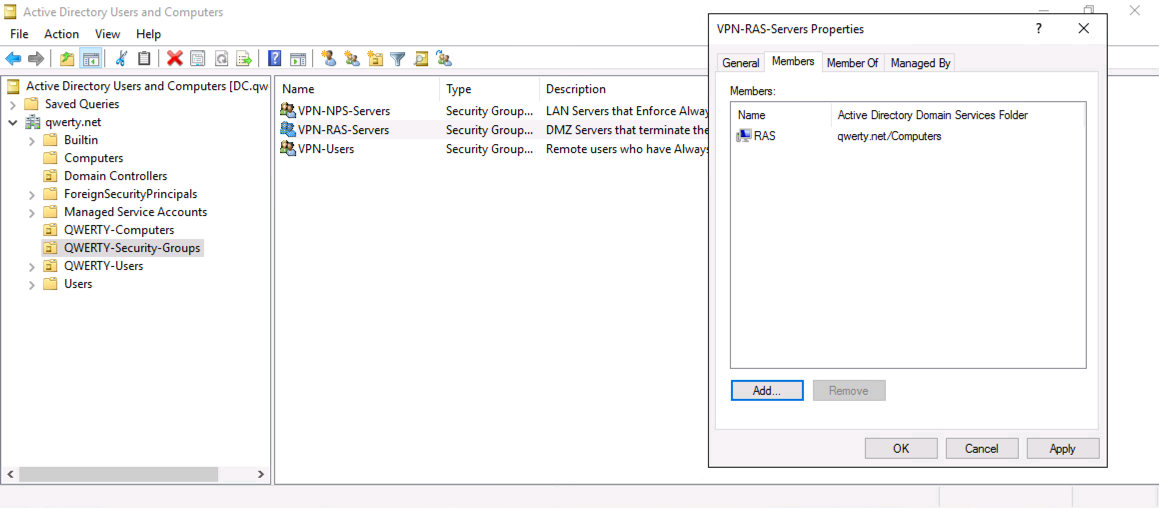Select Active Directory Users and Computers root

pyautogui.click(x=146, y=87)
